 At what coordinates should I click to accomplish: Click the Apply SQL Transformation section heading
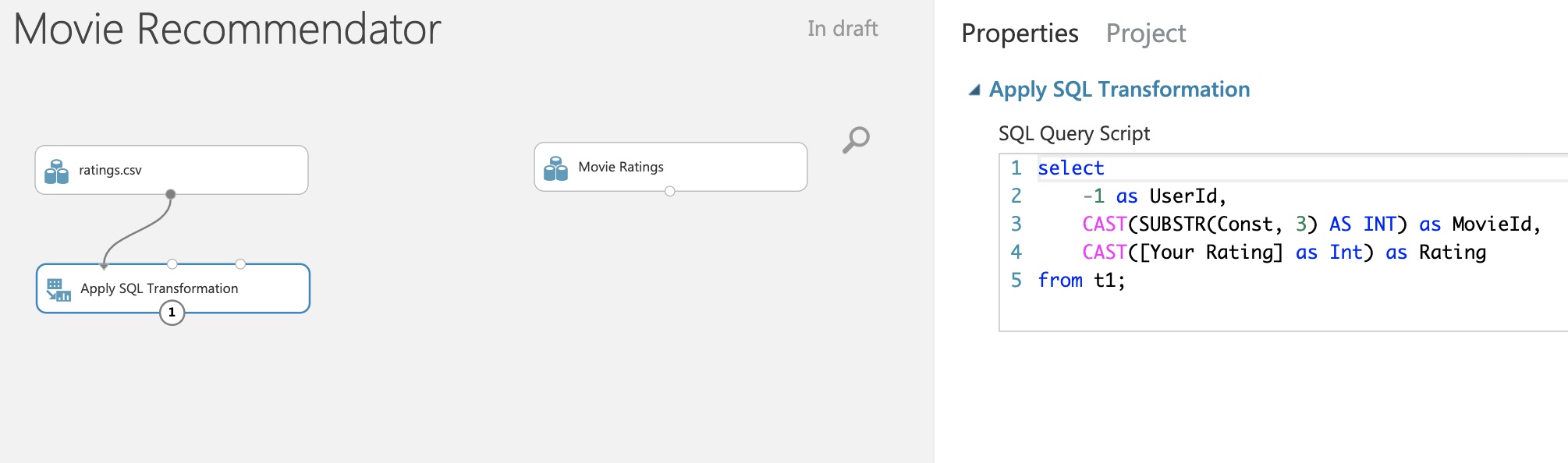[1119, 90]
